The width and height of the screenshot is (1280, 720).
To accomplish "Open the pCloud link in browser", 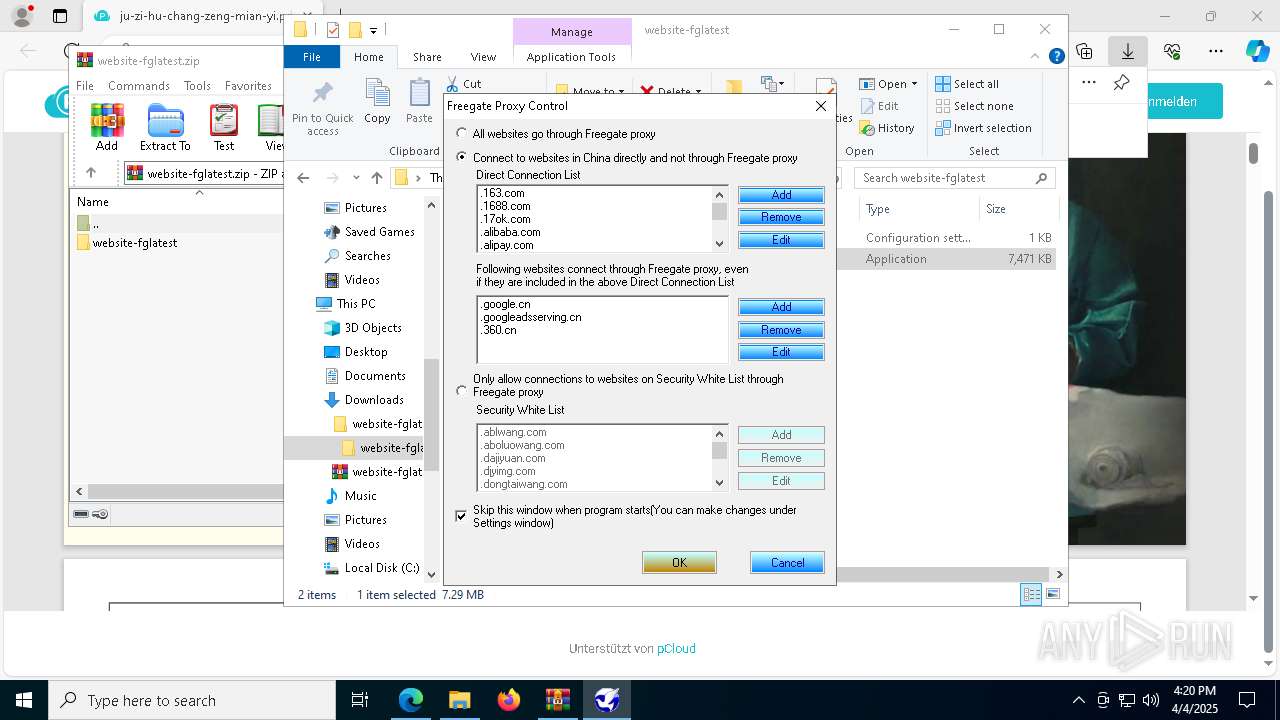I will (x=676, y=648).
